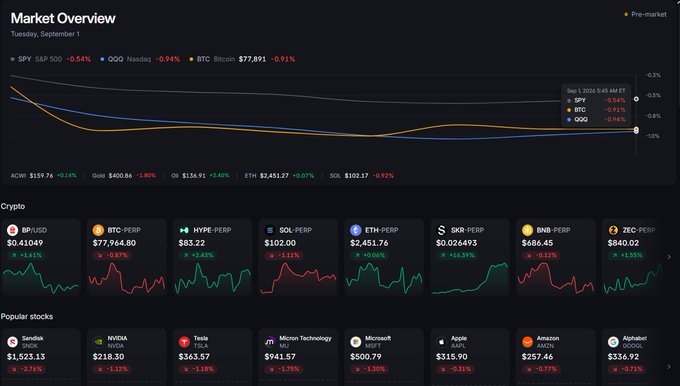680x386 pixels.
Task: Click HYPE-PERP price $83.22
Action: click(x=192, y=243)
